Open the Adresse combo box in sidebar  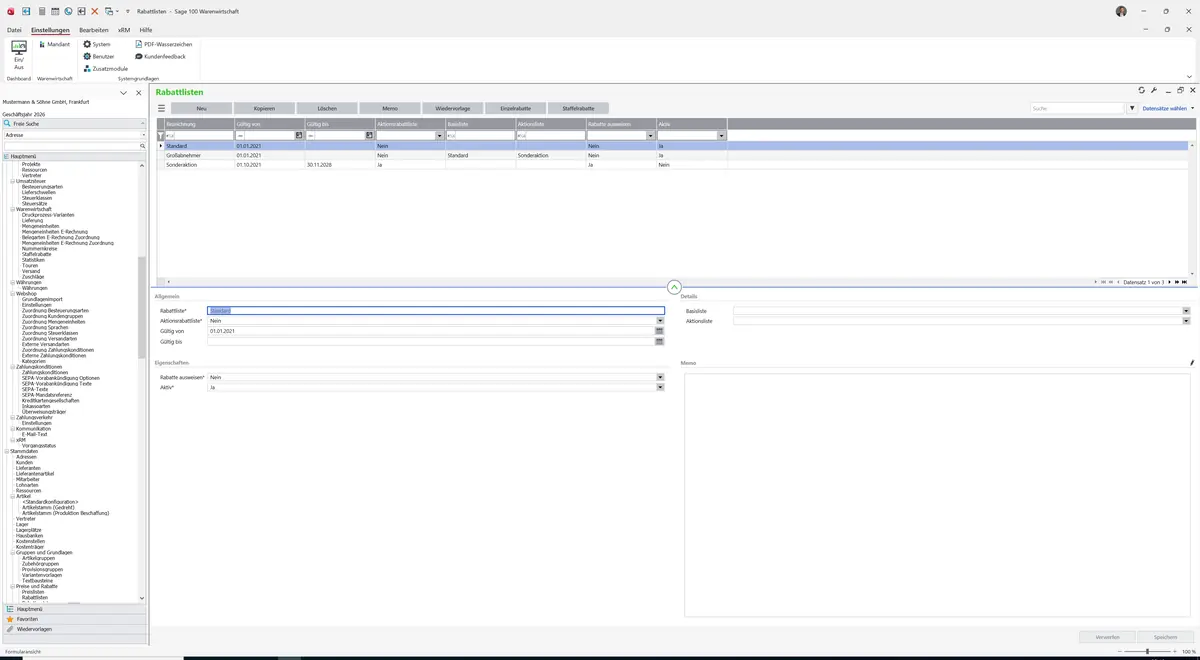pos(74,134)
